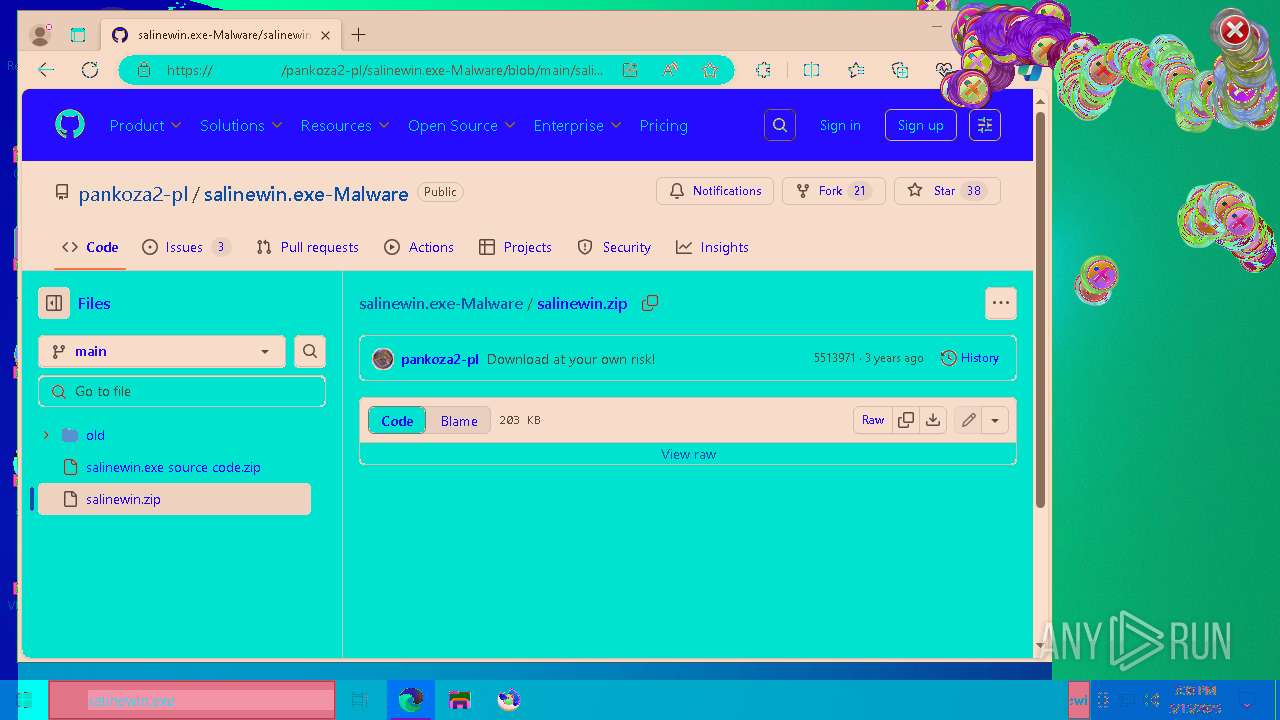Image resolution: width=1280 pixels, height=720 pixels.
Task: Open the old folder in file tree
Action: [x=95, y=435]
